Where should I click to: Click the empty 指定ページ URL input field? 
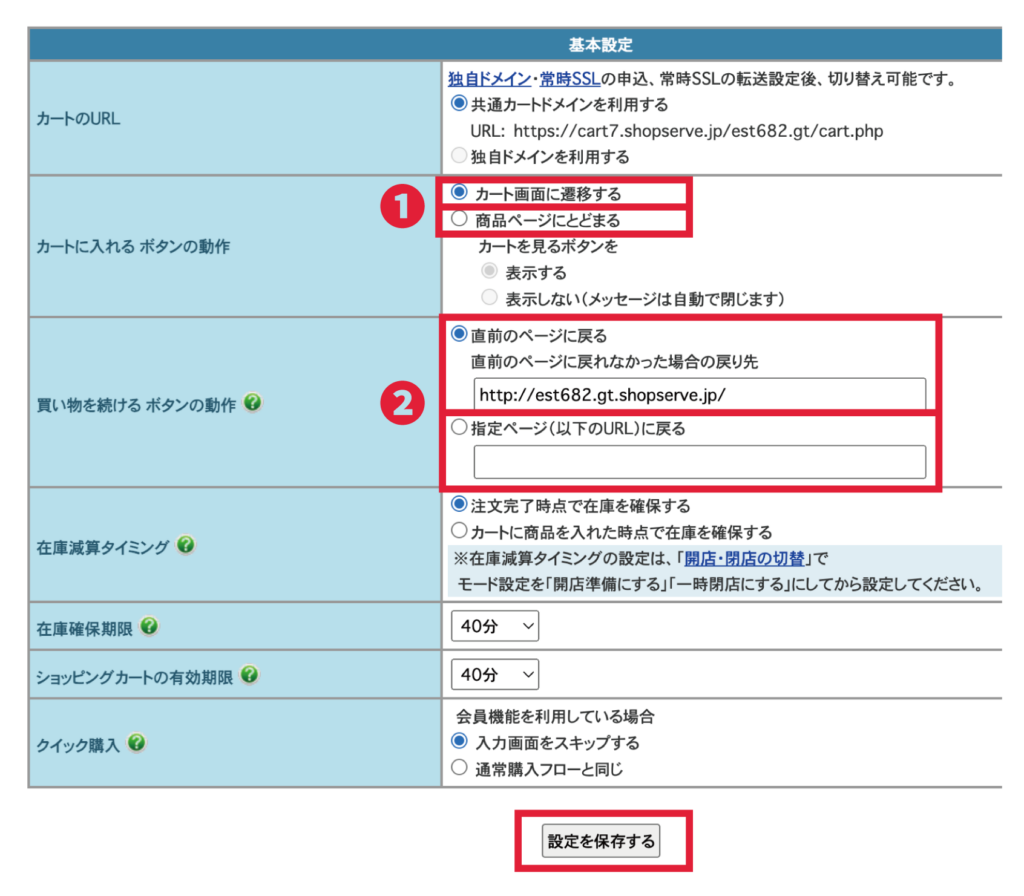(x=699, y=462)
